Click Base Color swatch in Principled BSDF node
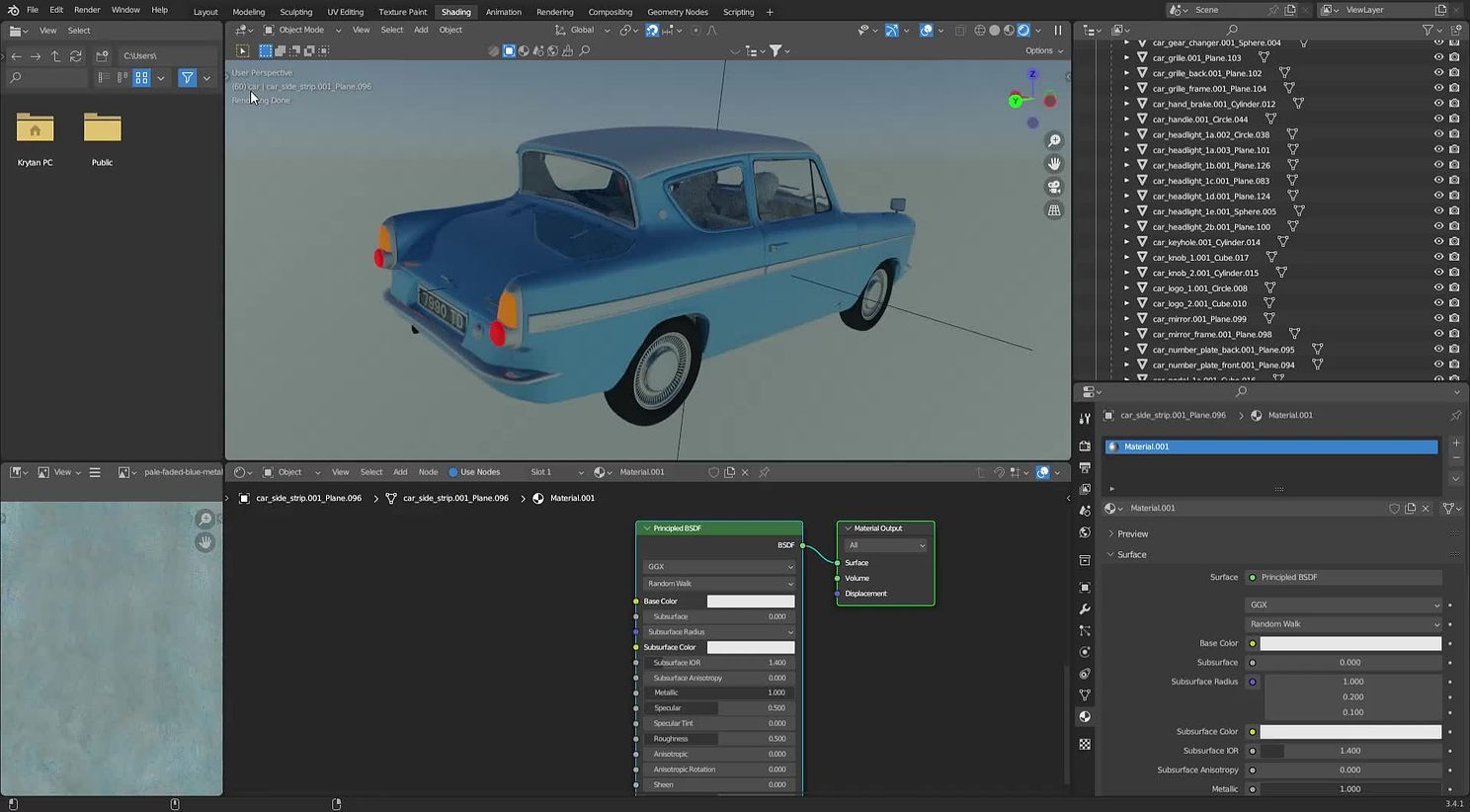This screenshot has height=812, width=1470. pyautogui.click(x=751, y=602)
